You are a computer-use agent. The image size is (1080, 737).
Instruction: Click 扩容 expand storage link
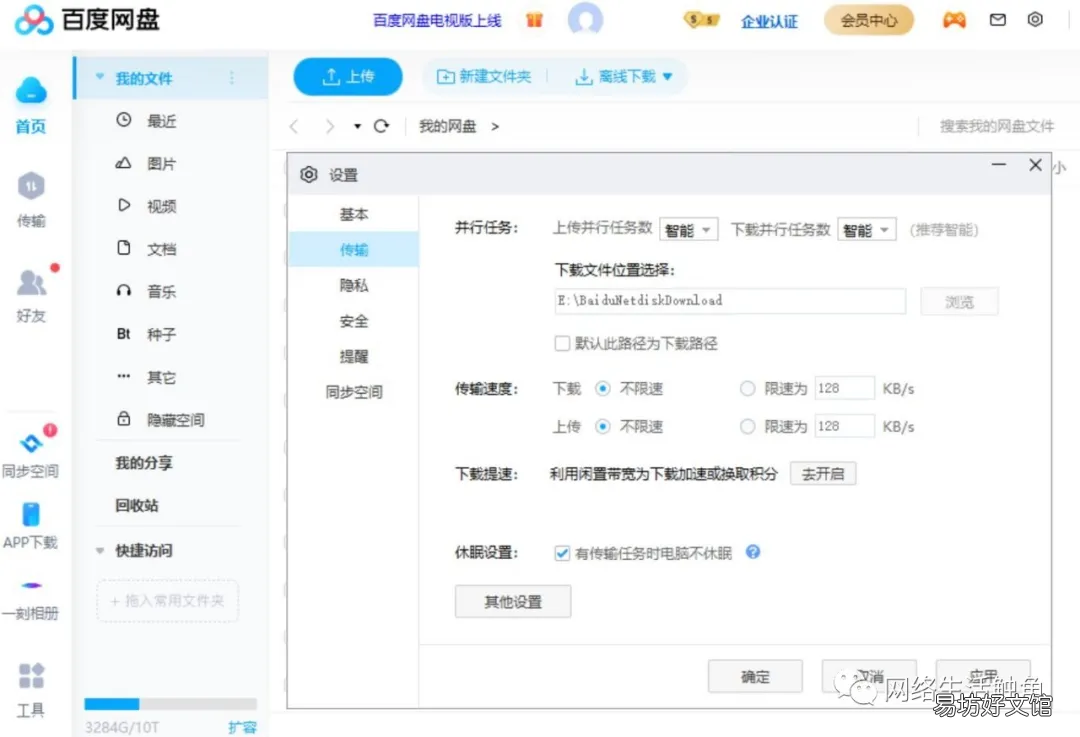(x=242, y=727)
